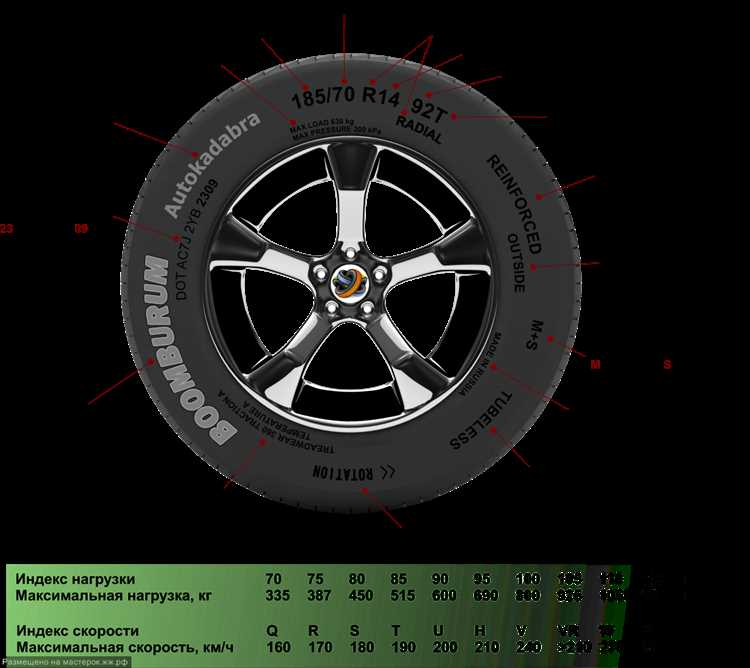Click load index 70 in the table
Image resolution: width=750 pixels, height=668 pixels.
click(273, 579)
